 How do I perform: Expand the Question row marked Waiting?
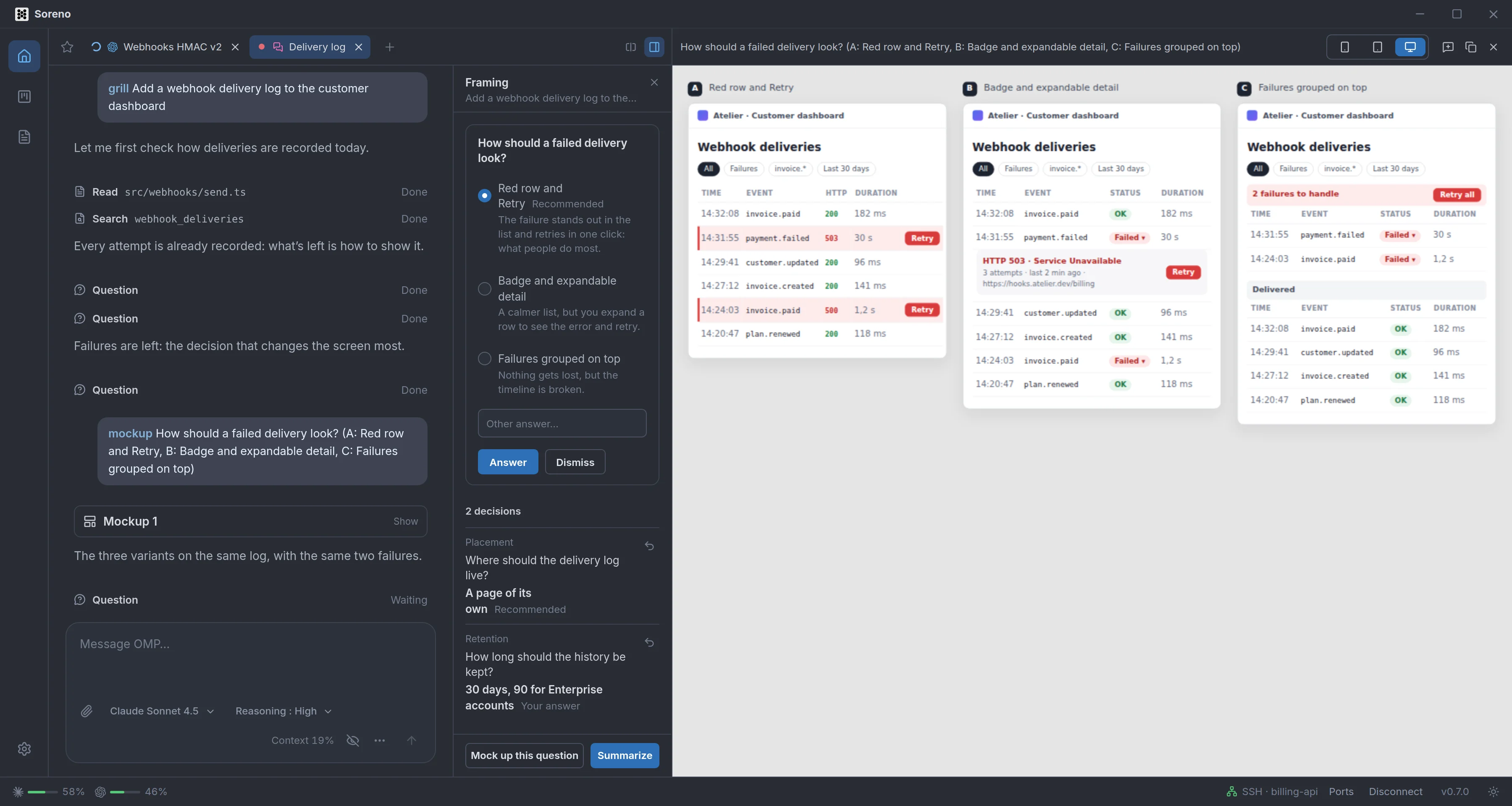point(251,599)
